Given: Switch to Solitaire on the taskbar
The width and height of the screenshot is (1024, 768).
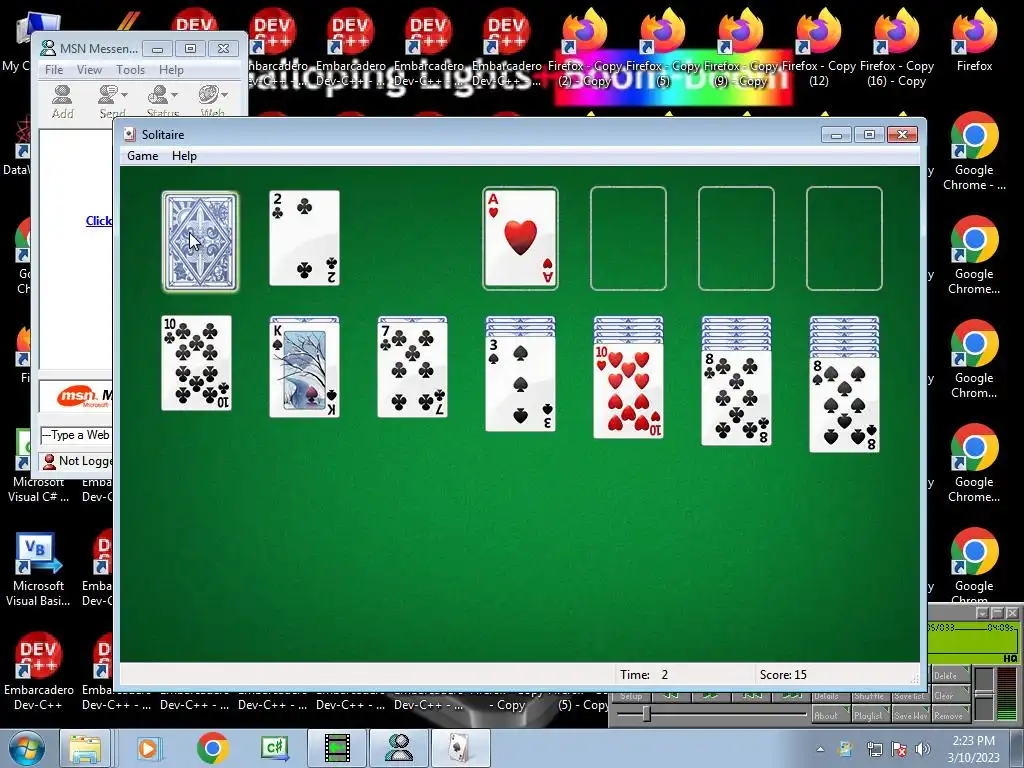Looking at the screenshot, I should (x=461, y=748).
